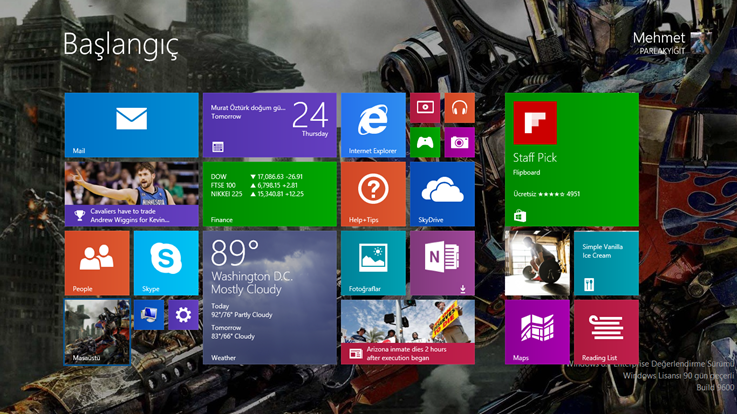Launch Internet Explorer from its tile
This screenshot has height=414, width=737.
pyautogui.click(x=373, y=126)
